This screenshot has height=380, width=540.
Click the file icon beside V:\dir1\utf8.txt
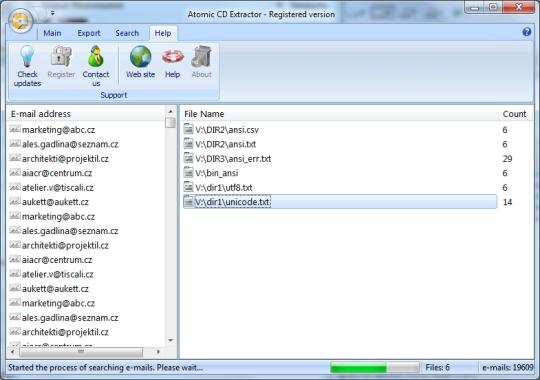tap(188, 187)
